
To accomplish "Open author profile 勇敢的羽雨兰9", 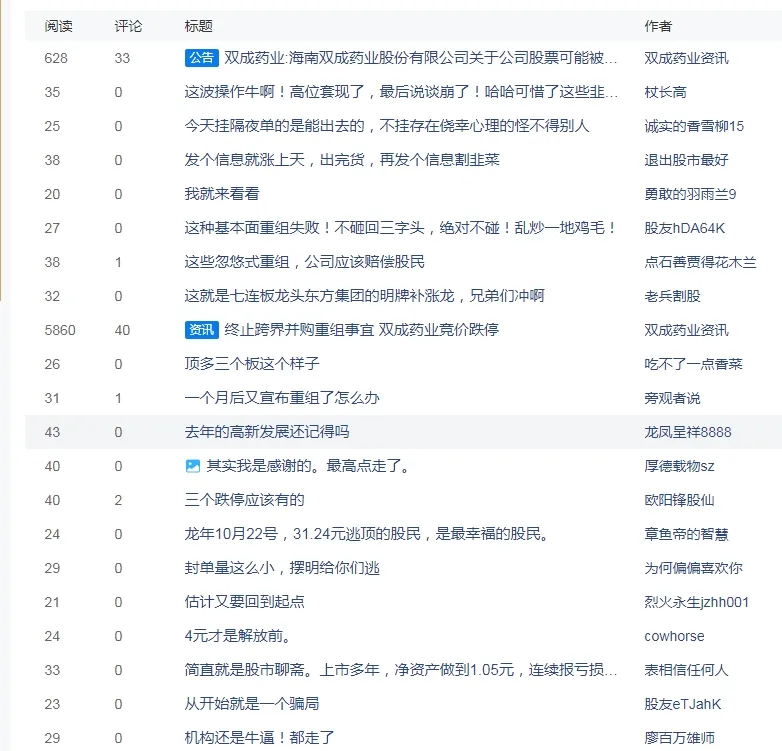I will pyautogui.click(x=690, y=193).
